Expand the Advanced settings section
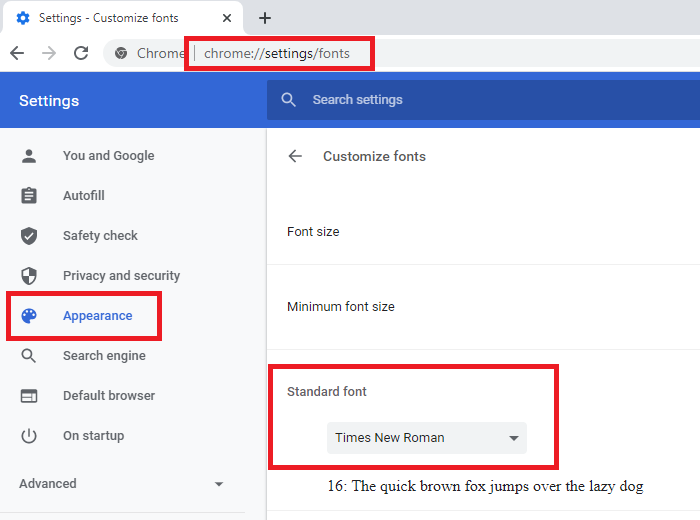The image size is (700, 520). 120,484
